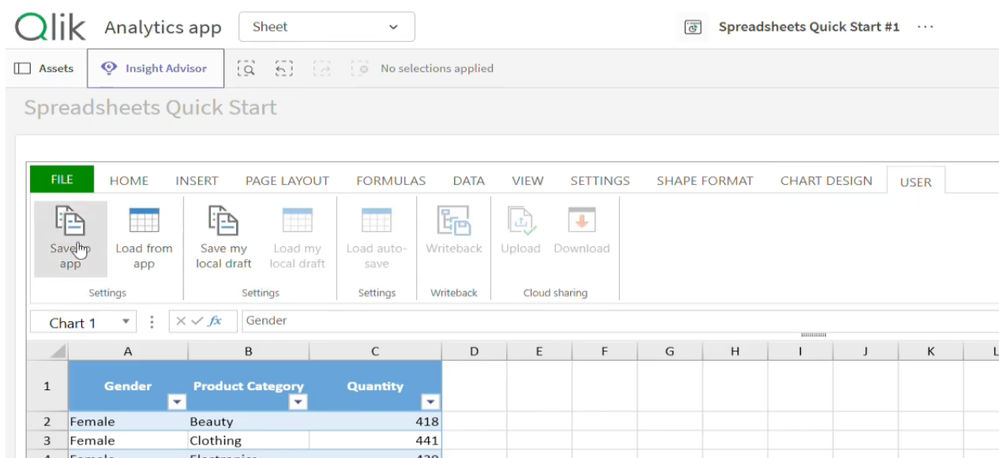Viewport: 999px width, 458px height.
Task: Select the USER ribbon tab
Action: 916,182
